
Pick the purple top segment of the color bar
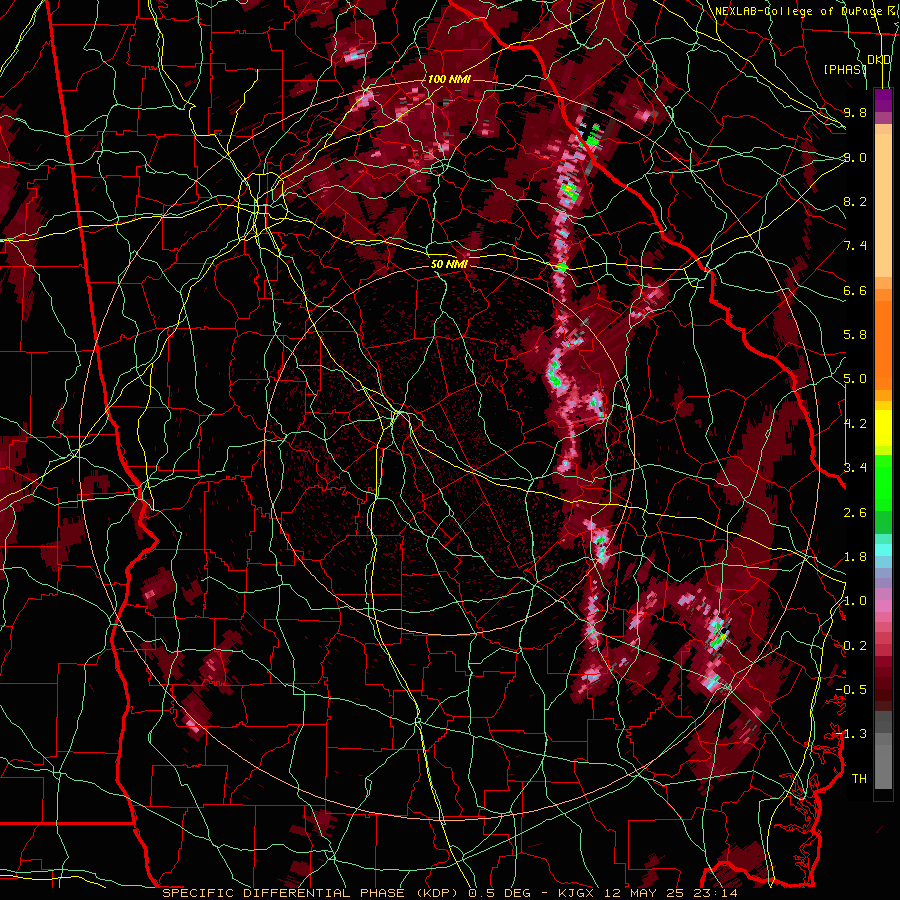pos(883,100)
